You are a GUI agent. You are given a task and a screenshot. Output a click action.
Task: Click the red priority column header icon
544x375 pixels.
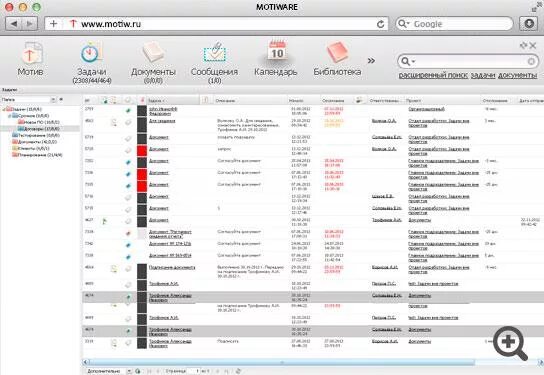pos(142,100)
